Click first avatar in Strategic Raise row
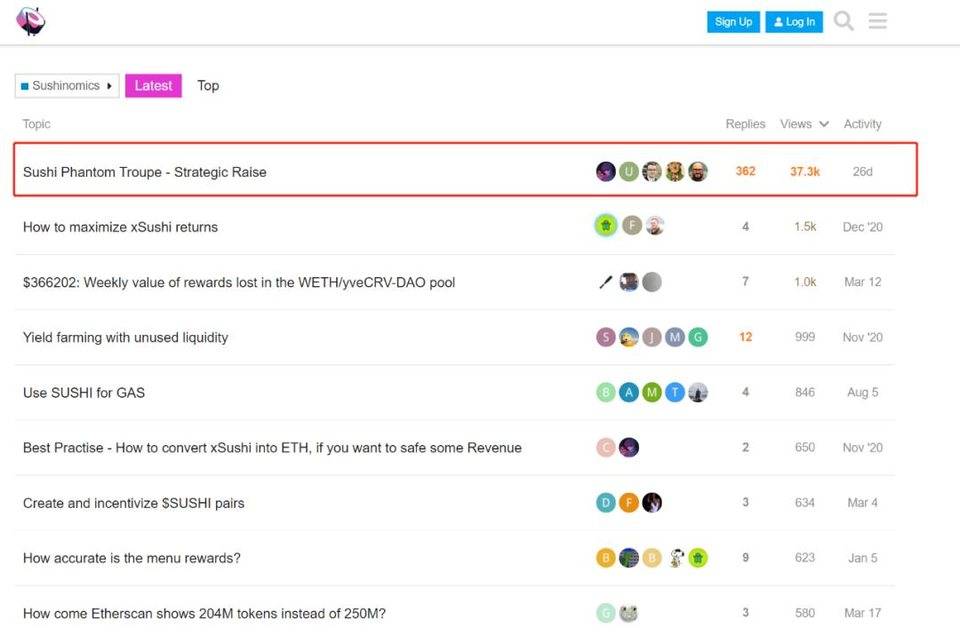 pos(606,171)
